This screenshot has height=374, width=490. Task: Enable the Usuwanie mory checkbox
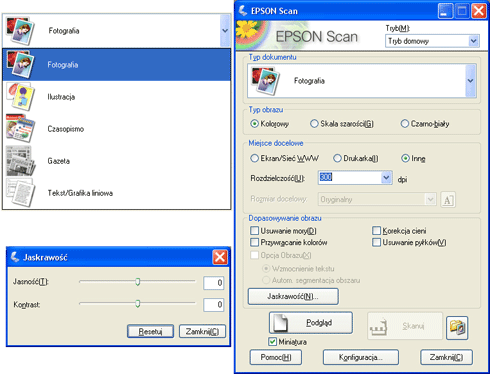pyautogui.click(x=254, y=231)
